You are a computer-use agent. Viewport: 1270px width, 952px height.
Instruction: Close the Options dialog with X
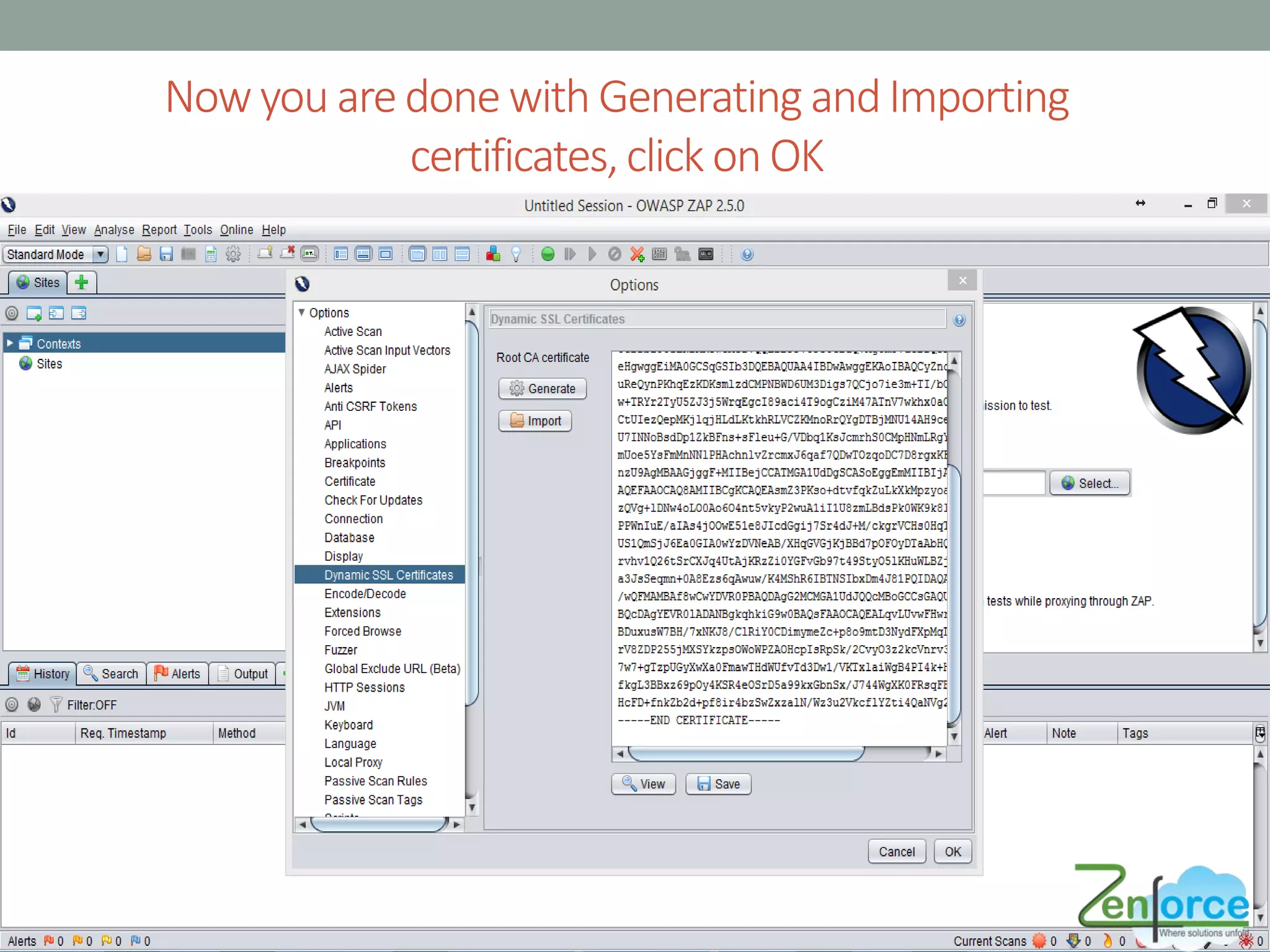pyautogui.click(x=962, y=281)
